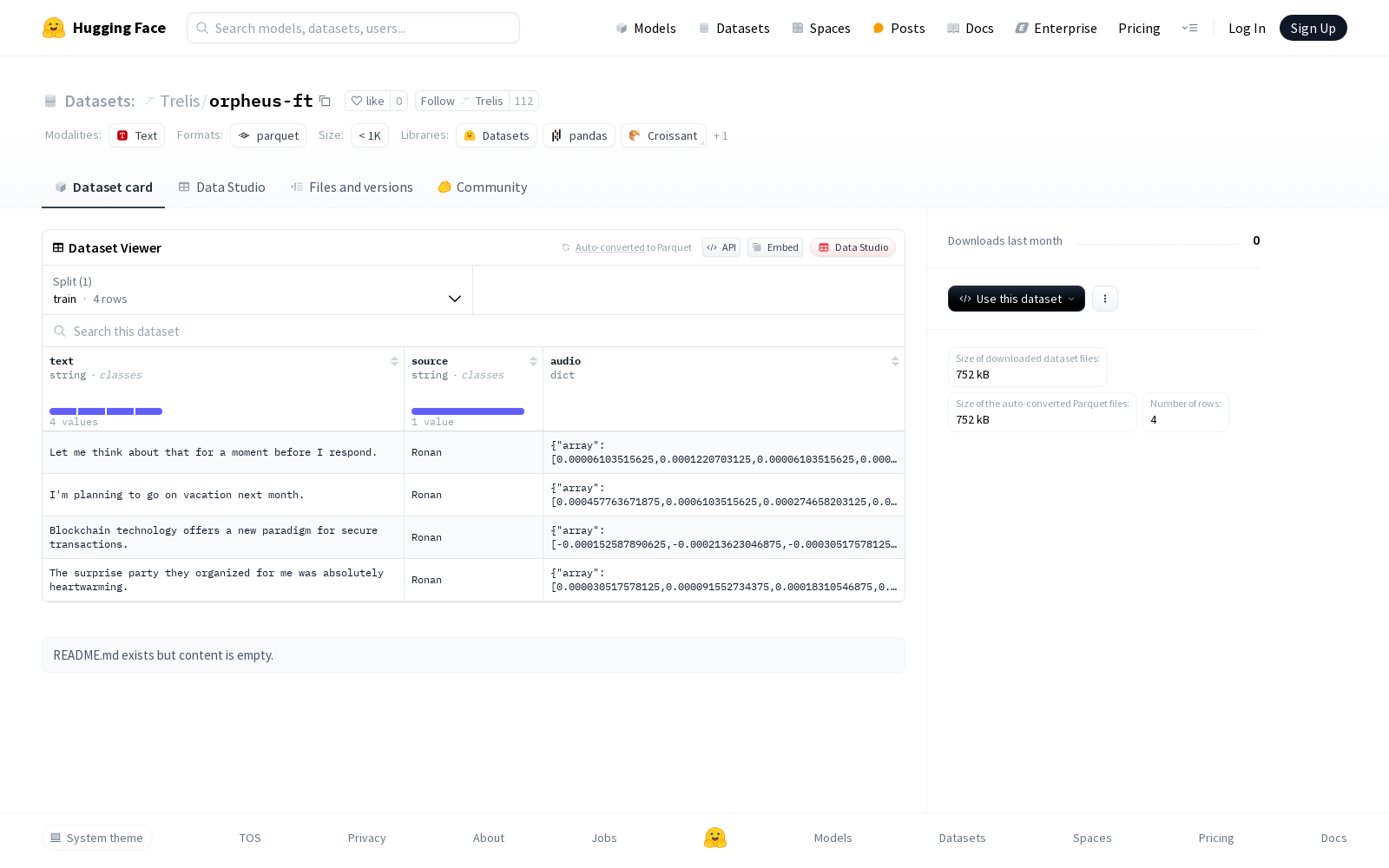This screenshot has width=1389, height=868.
Task: Select the Datasets library tag
Action: click(x=497, y=135)
